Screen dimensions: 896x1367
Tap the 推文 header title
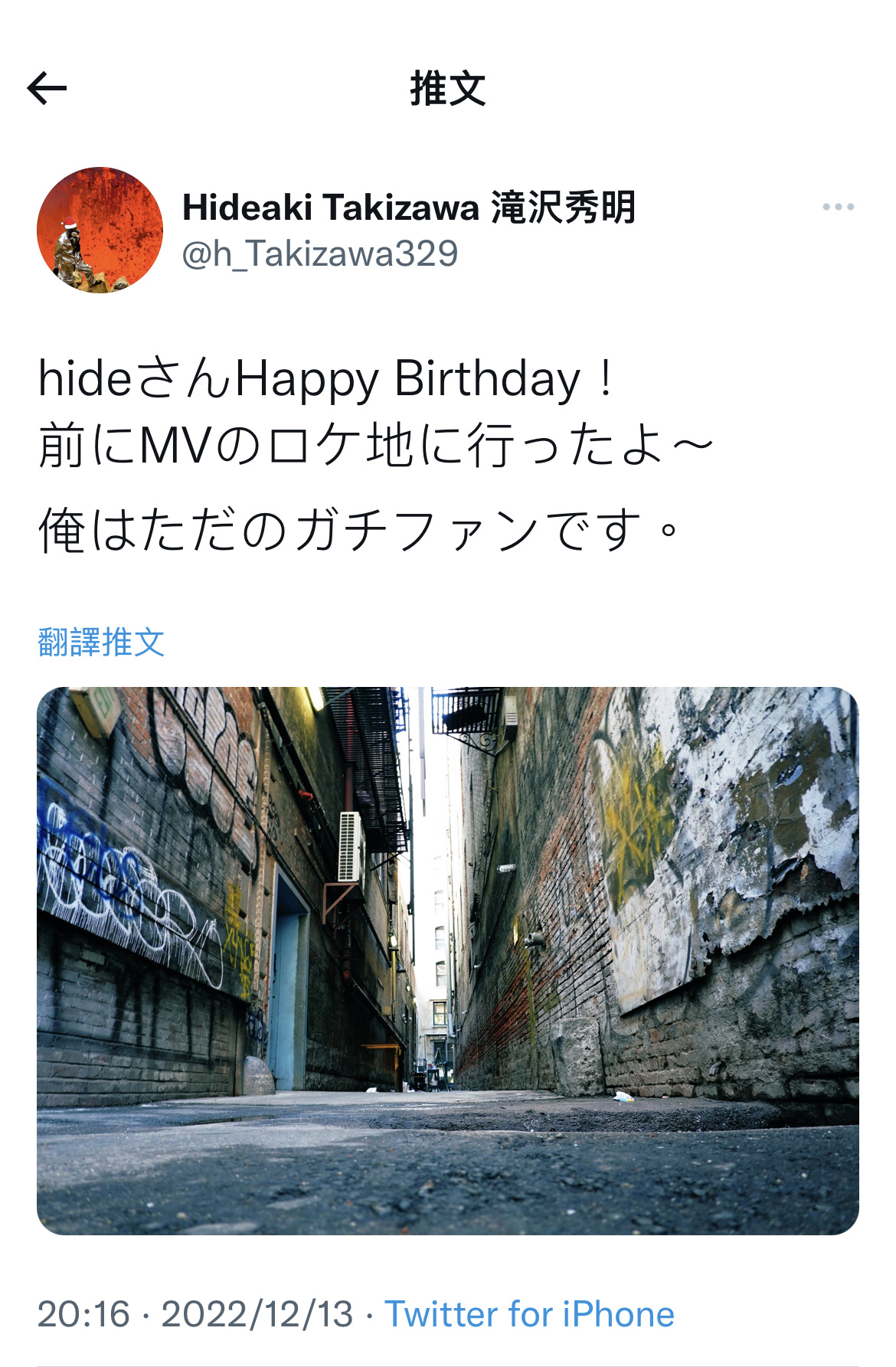(448, 88)
